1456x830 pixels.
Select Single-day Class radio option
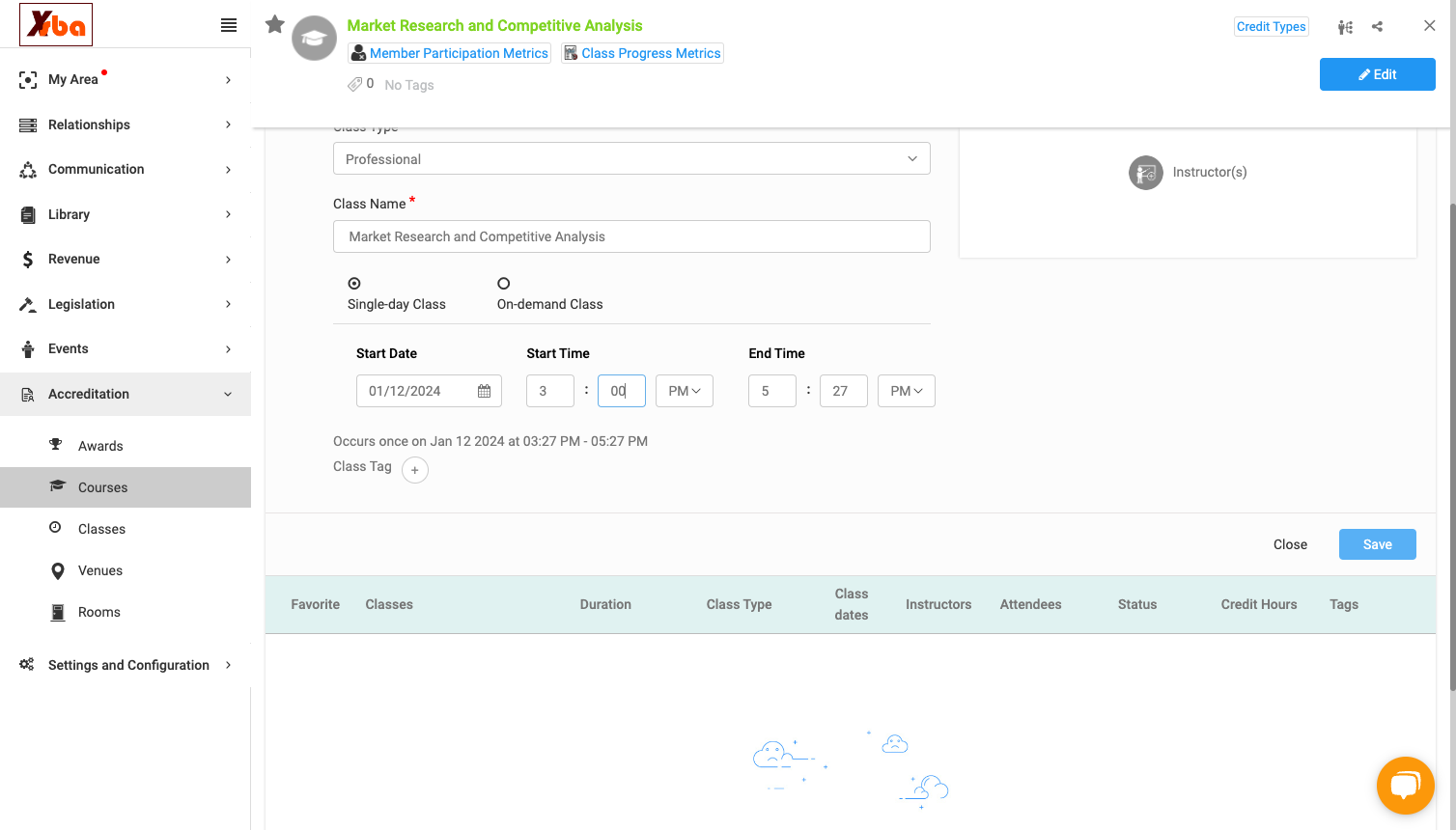pos(354,284)
